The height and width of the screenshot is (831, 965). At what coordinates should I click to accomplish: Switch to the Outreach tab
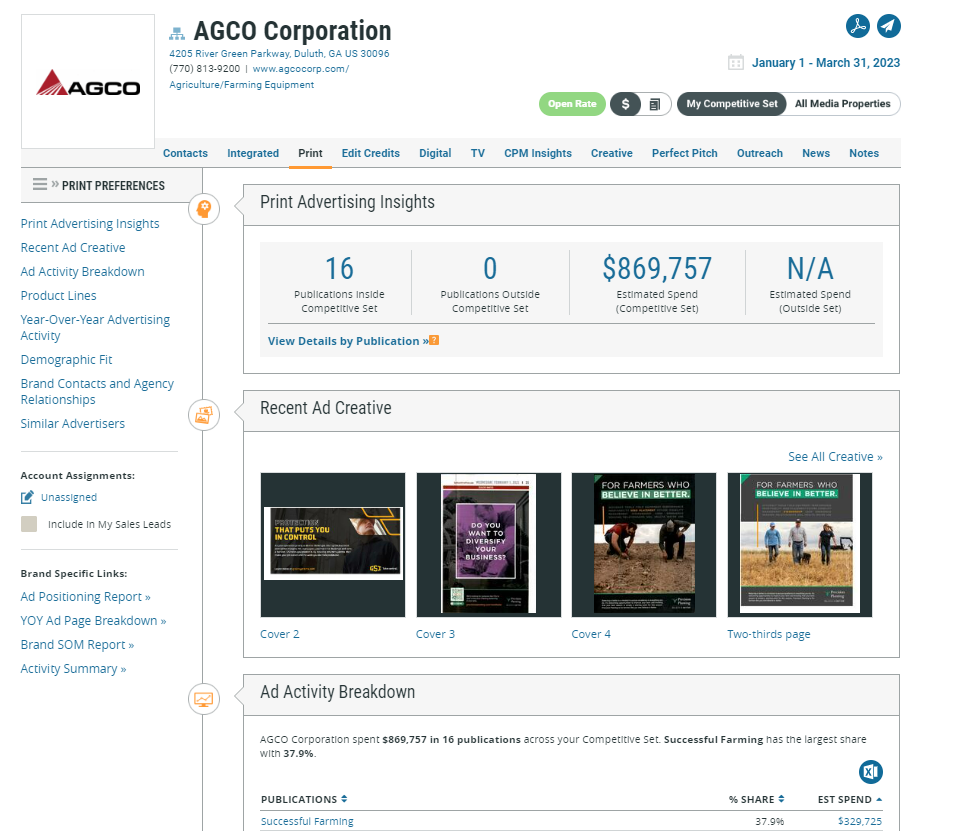760,153
